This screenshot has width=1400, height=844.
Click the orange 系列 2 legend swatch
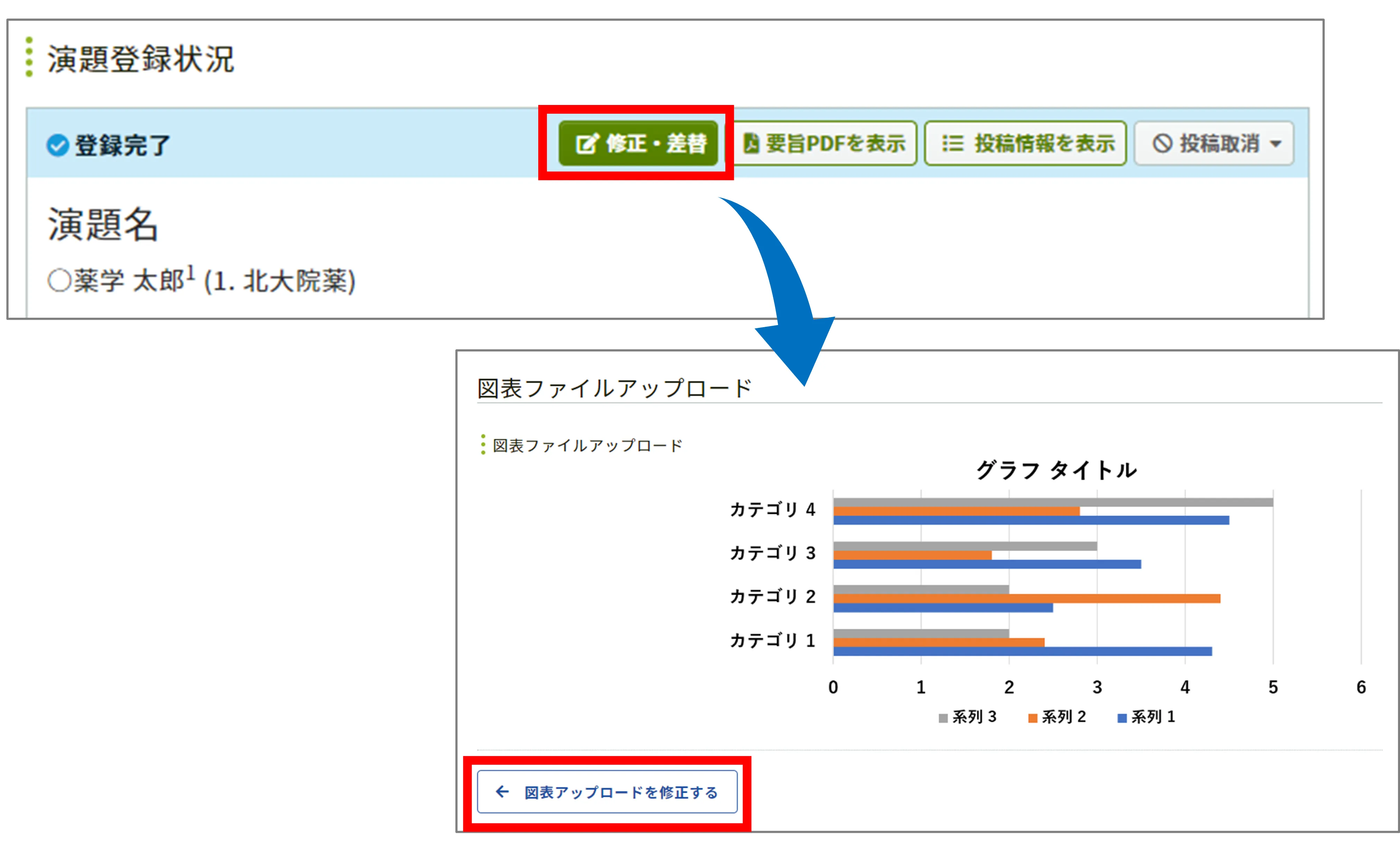pyautogui.click(x=1033, y=718)
